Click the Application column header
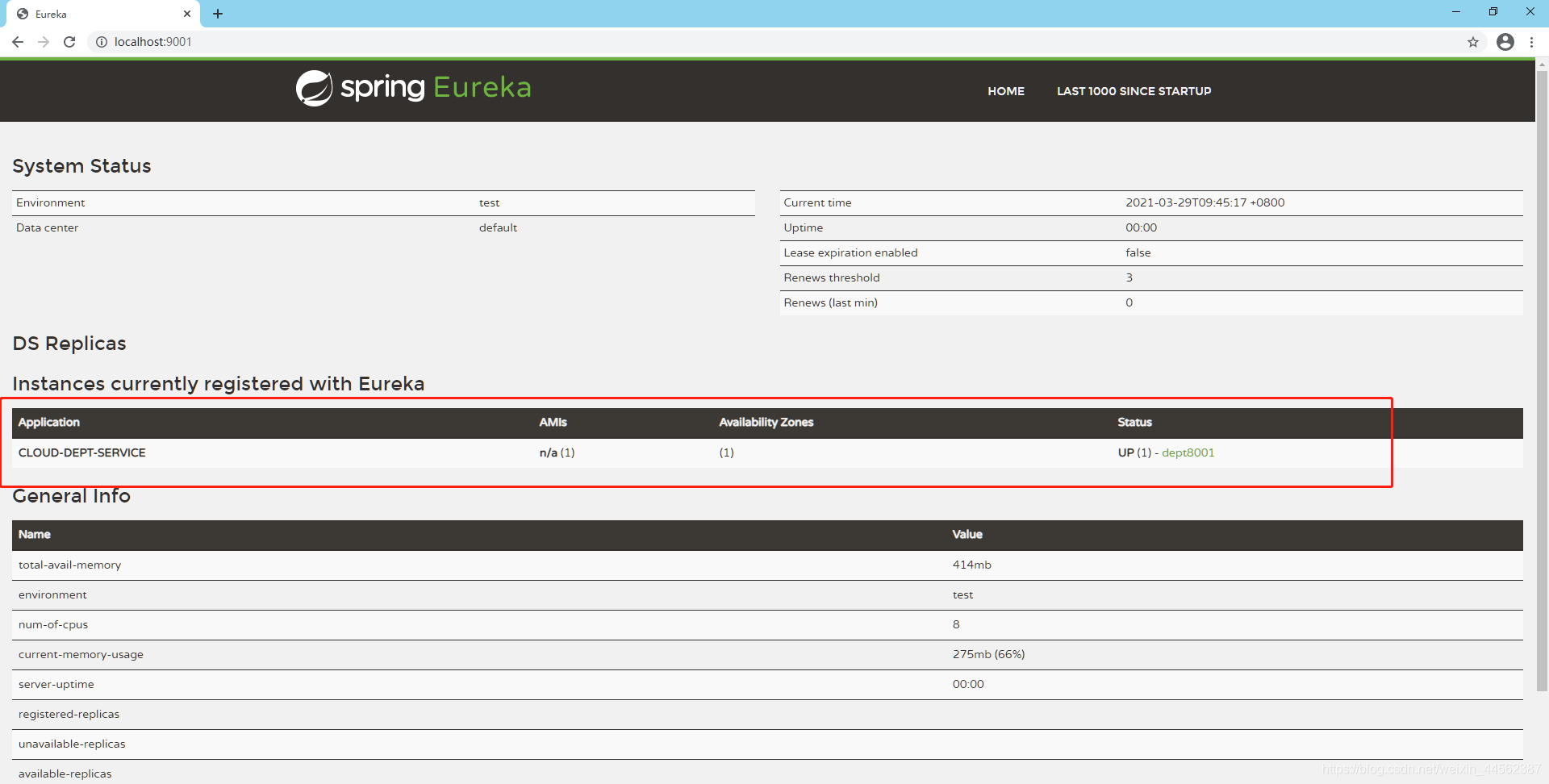The image size is (1549, 784). pyautogui.click(x=49, y=422)
